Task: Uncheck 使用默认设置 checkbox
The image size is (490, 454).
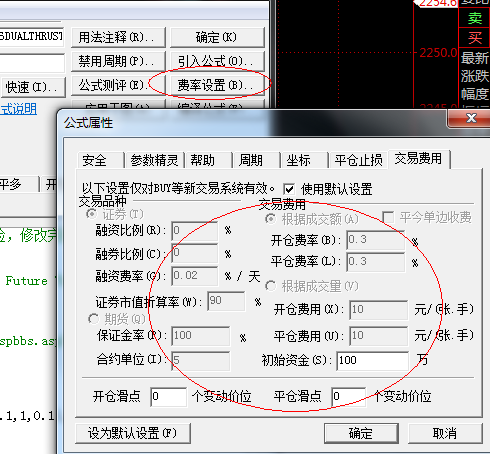Action: (289, 190)
